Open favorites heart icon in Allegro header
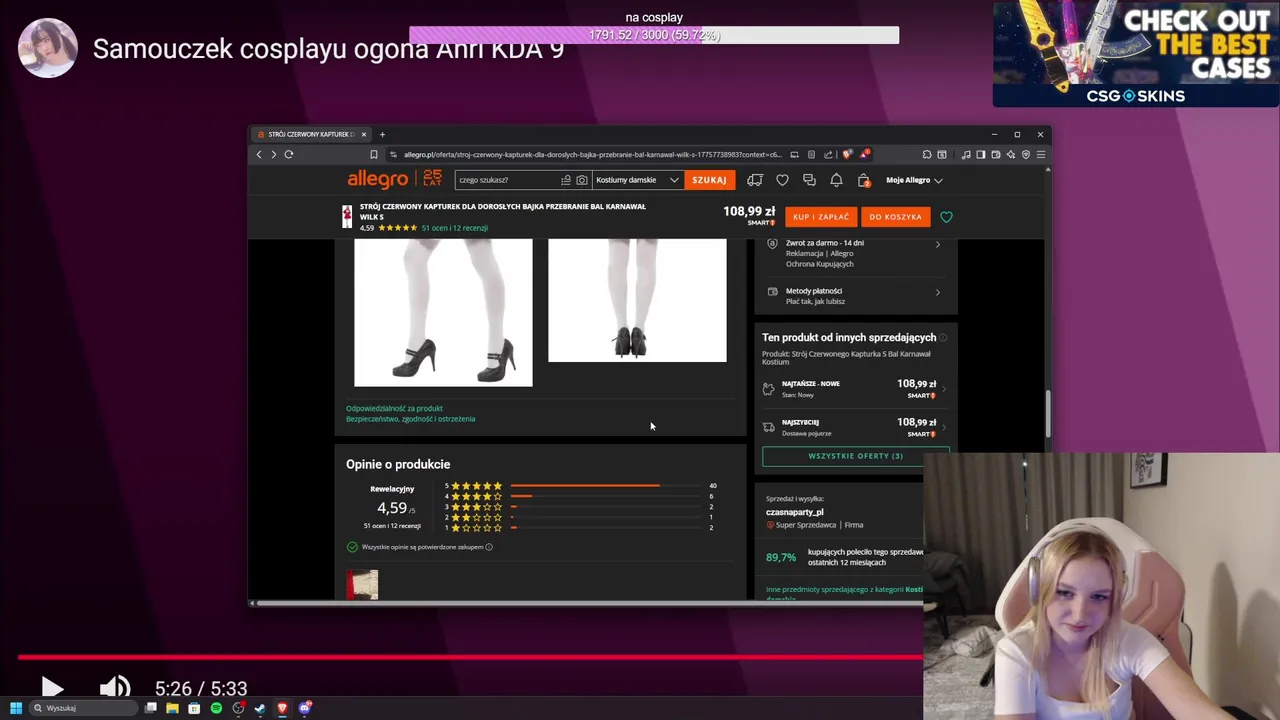The width and height of the screenshot is (1280, 720). click(x=782, y=180)
